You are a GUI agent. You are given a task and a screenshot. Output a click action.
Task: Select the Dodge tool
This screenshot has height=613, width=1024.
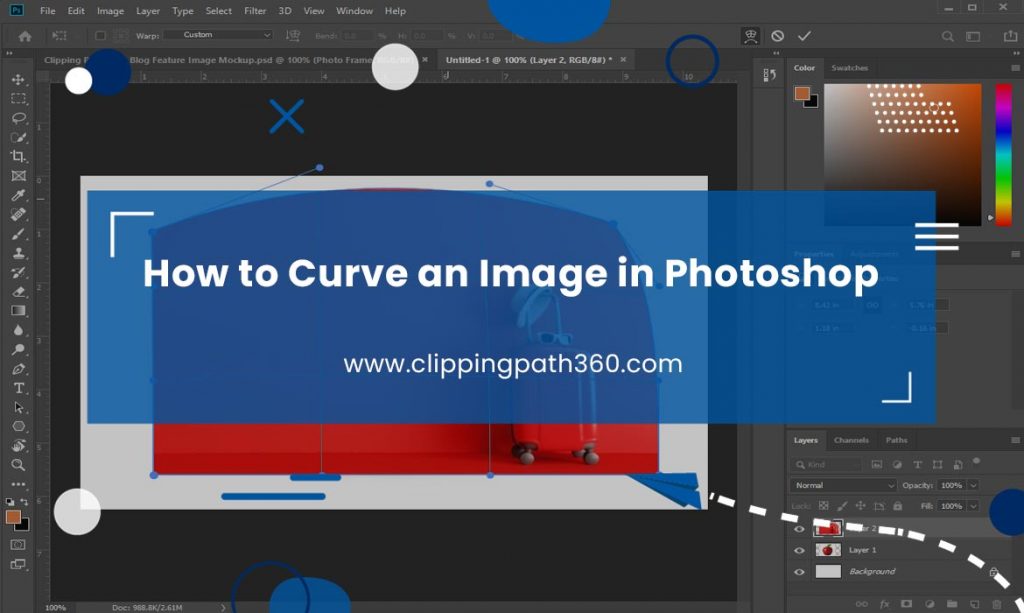click(18, 349)
